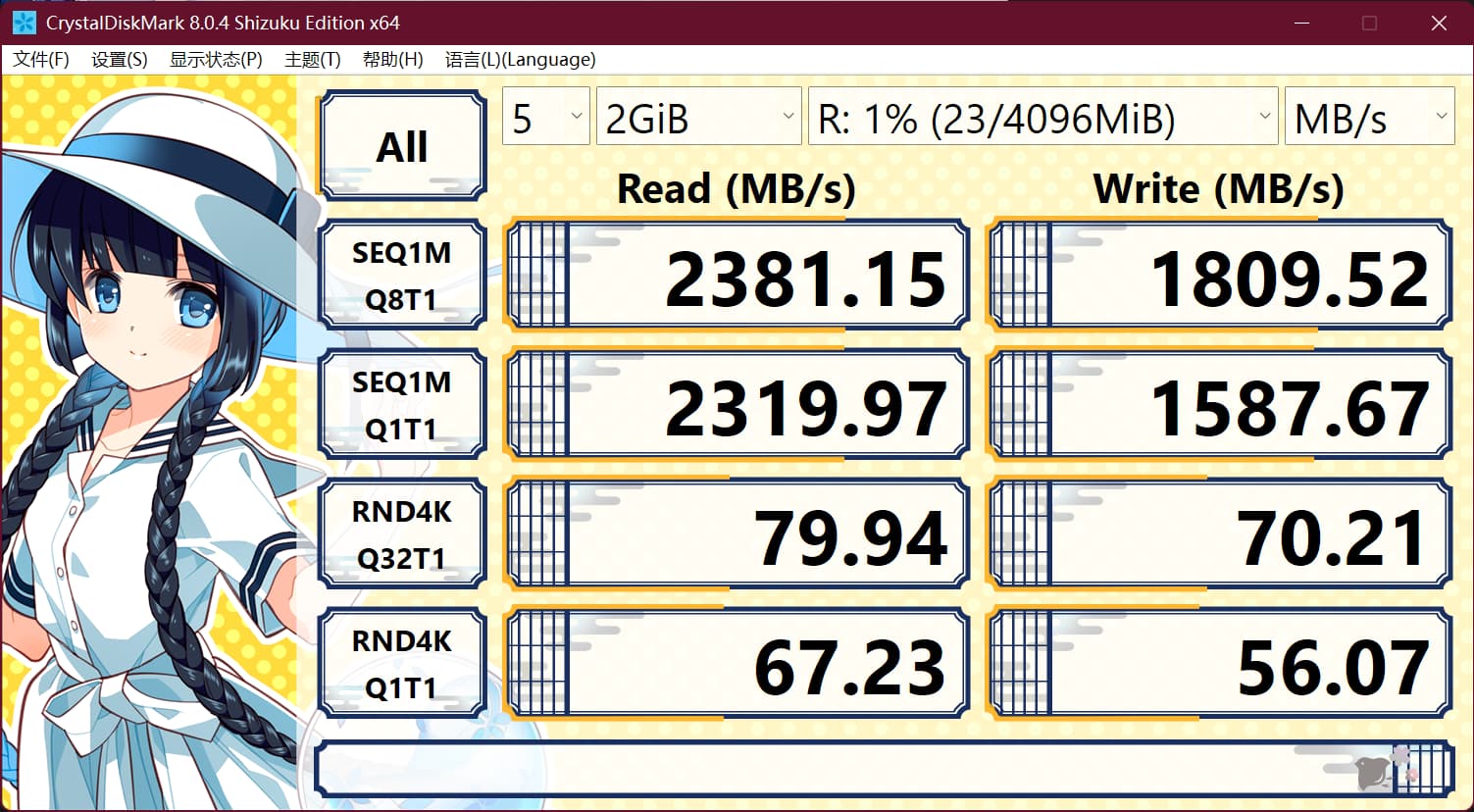
Task: Run all benchmarks with the All button
Action: (402, 146)
